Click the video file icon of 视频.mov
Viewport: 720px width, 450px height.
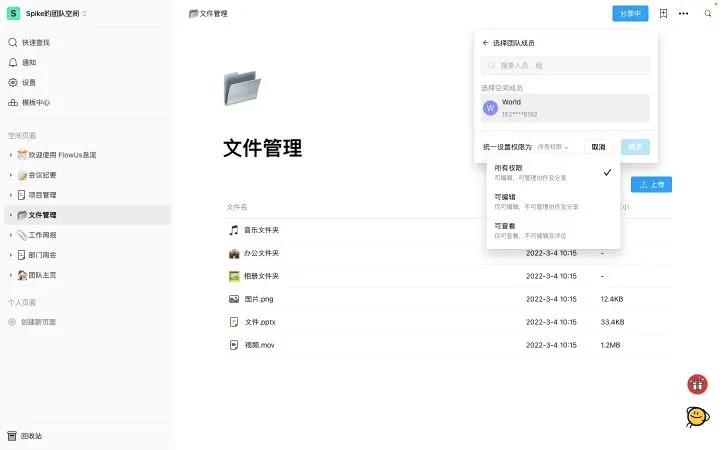click(x=234, y=345)
